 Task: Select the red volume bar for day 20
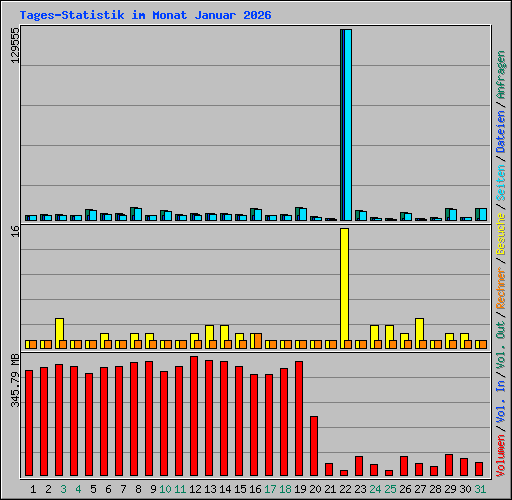[314, 446]
